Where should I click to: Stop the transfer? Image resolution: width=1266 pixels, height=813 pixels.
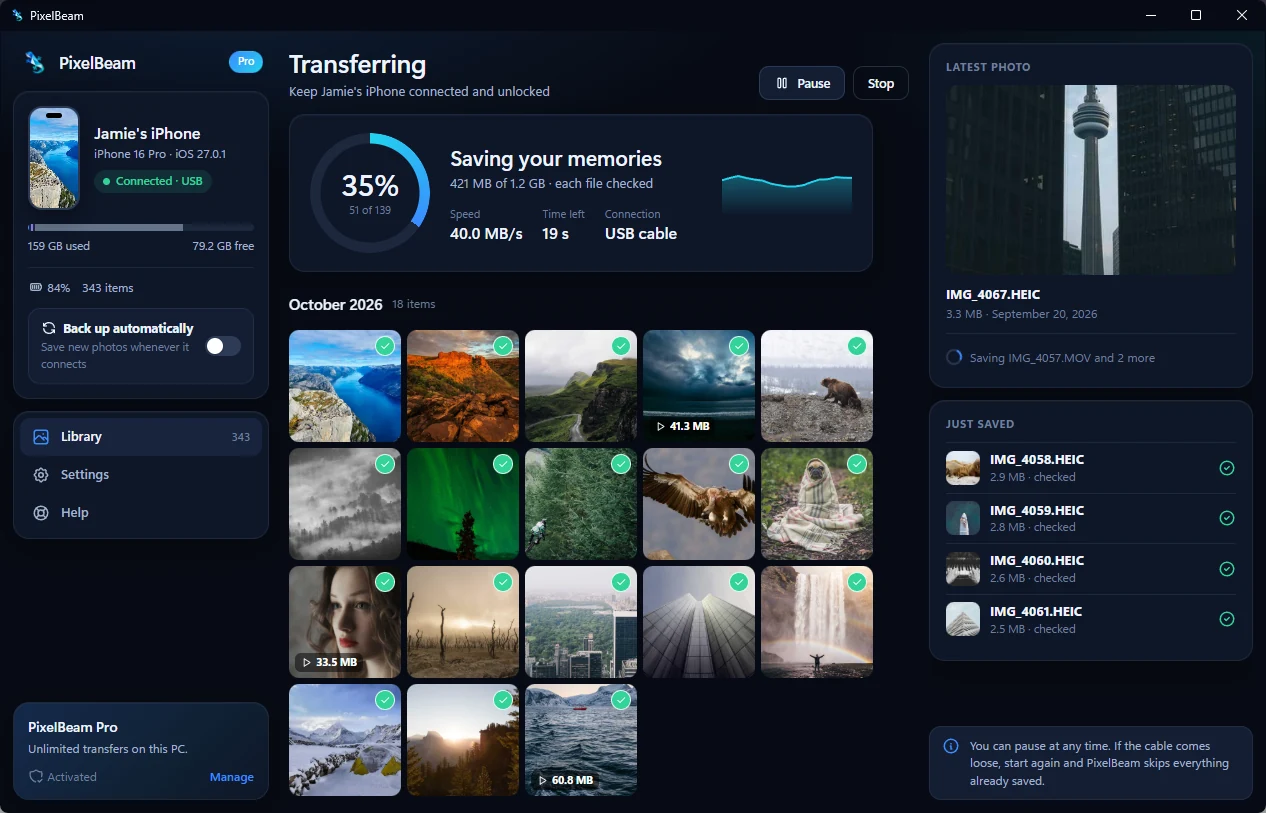point(881,83)
